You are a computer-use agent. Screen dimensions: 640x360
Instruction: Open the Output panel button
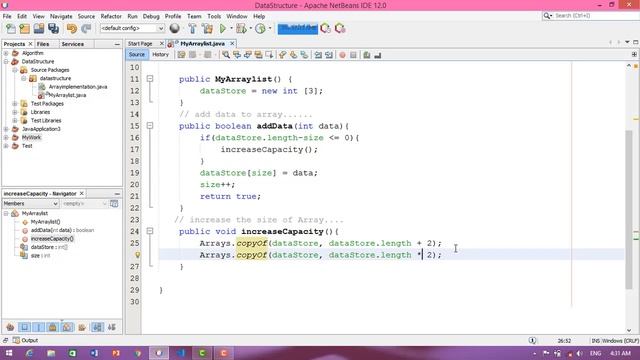pos(25,340)
